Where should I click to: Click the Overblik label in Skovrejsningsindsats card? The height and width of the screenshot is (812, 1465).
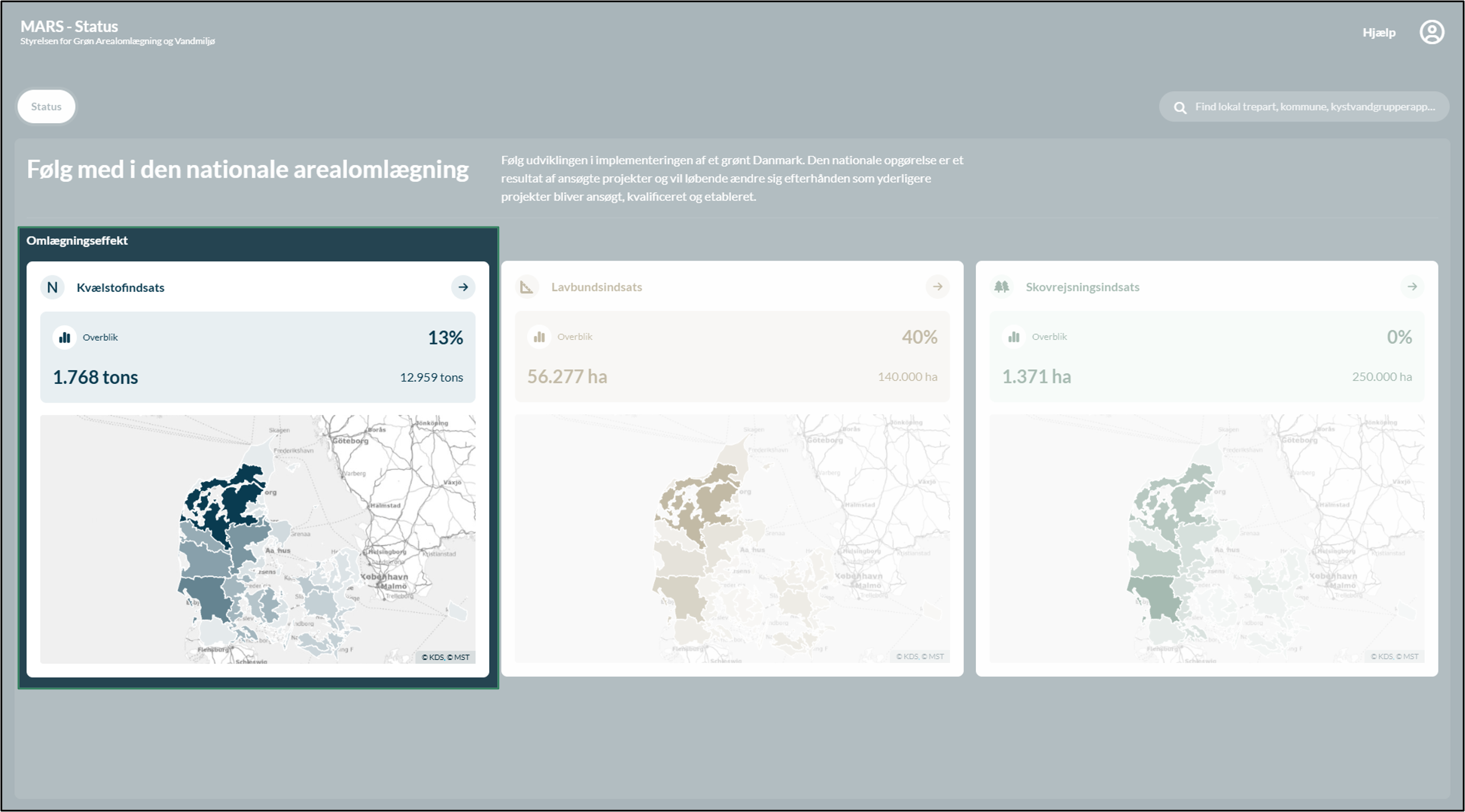(1049, 337)
